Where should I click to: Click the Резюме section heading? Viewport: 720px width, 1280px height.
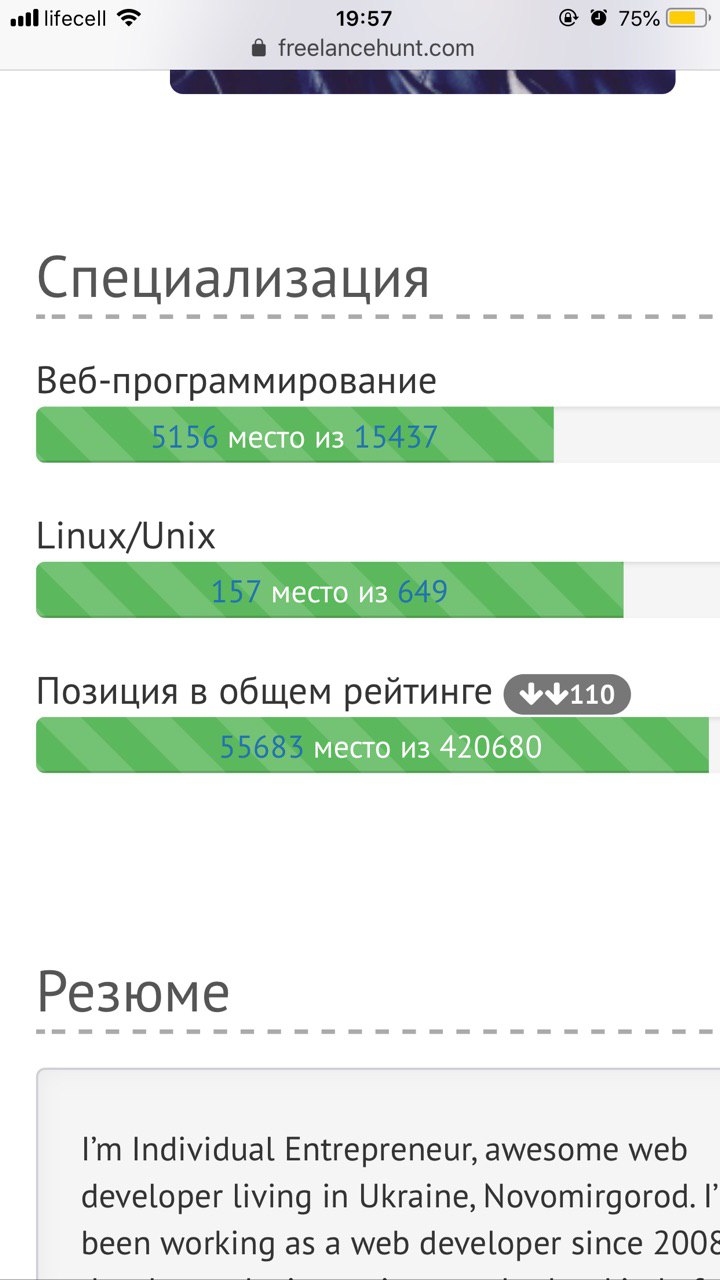133,992
